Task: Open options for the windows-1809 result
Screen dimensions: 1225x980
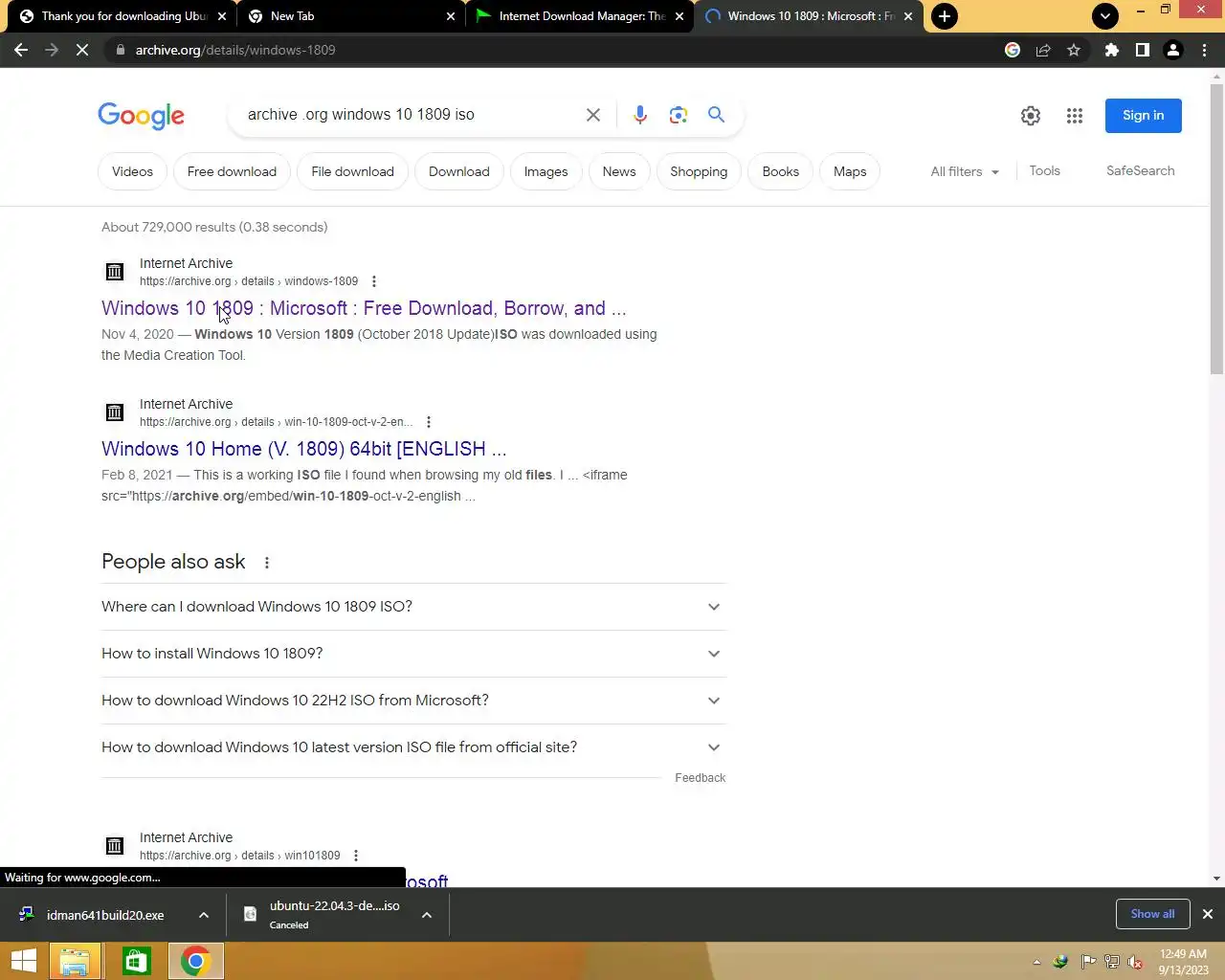Action: click(374, 281)
